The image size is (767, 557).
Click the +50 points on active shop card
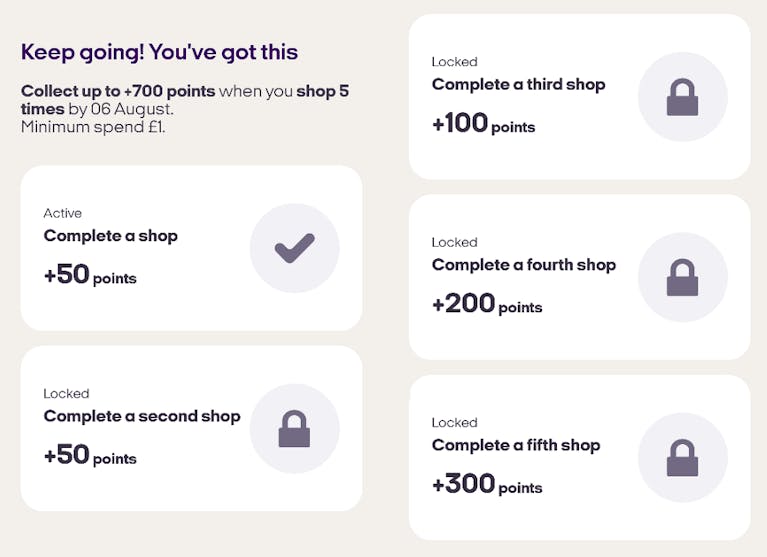click(x=90, y=274)
